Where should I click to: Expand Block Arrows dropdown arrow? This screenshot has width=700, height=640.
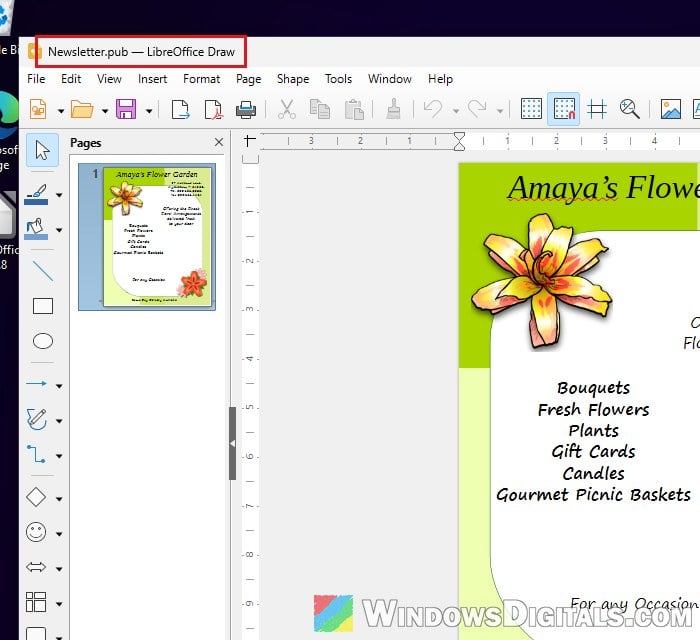pyautogui.click(x=59, y=569)
